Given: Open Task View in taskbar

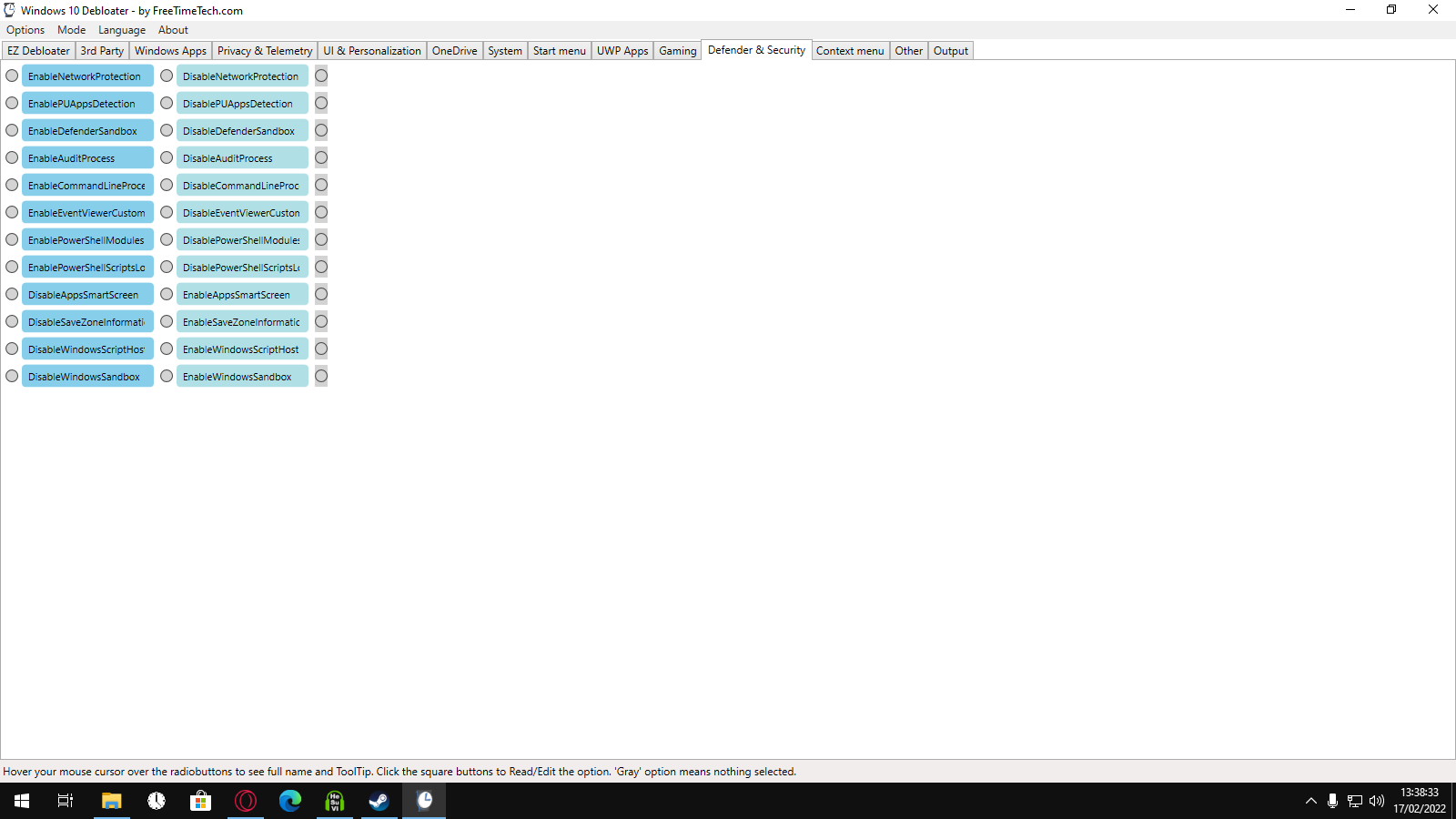Looking at the screenshot, I should [66, 801].
